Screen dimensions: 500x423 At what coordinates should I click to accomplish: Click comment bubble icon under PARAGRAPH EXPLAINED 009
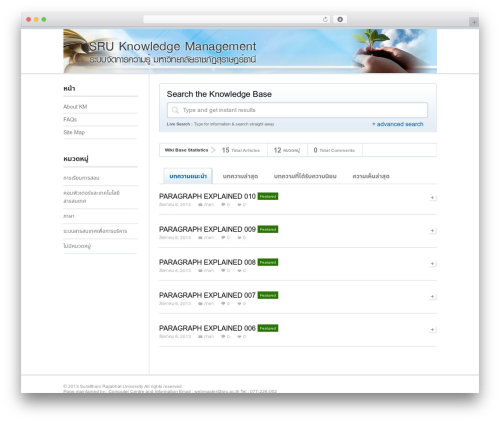223,238
